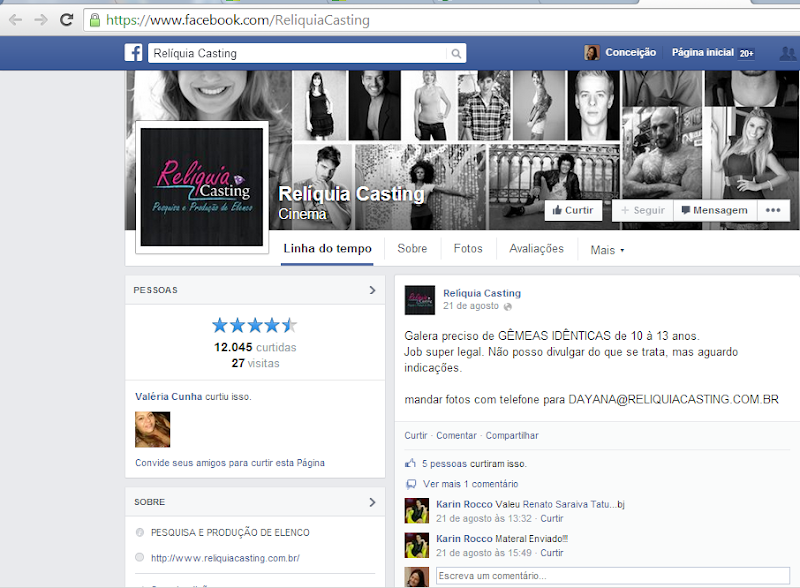Click the info icon next to PESQUISA E PRODUÇÃO
The height and width of the screenshot is (588, 800).
(140, 532)
